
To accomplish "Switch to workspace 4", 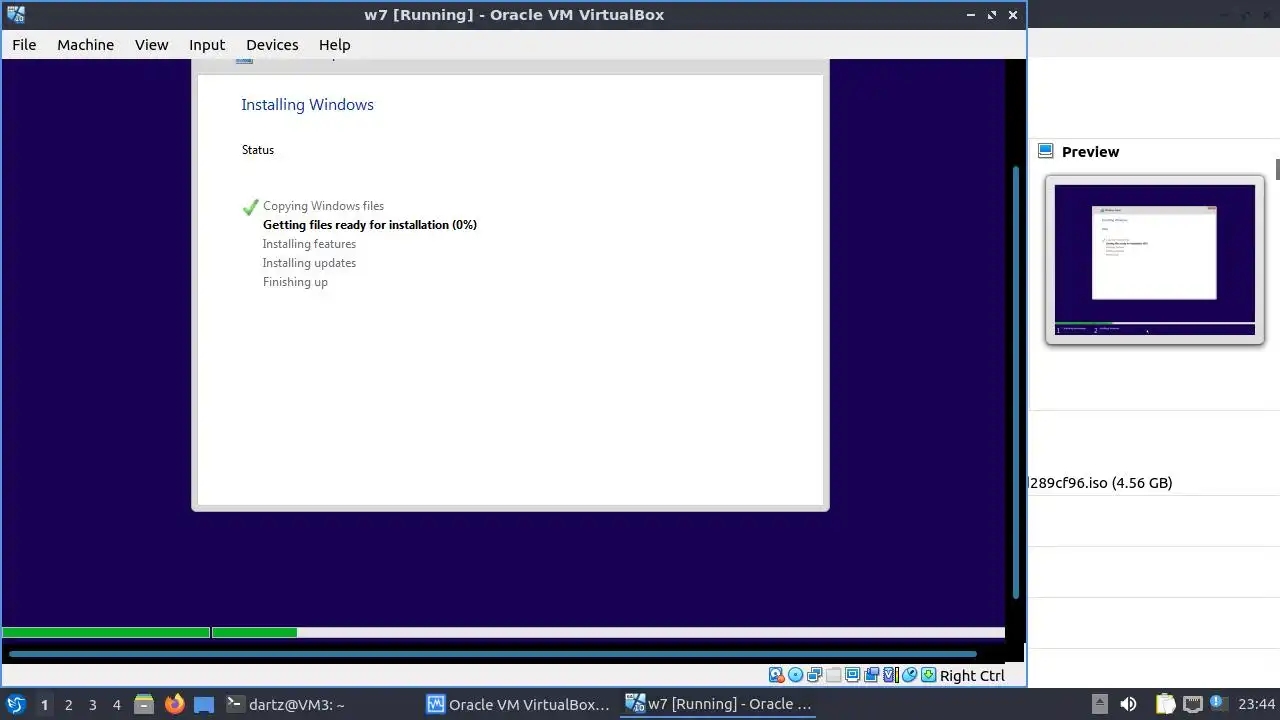I will point(116,705).
